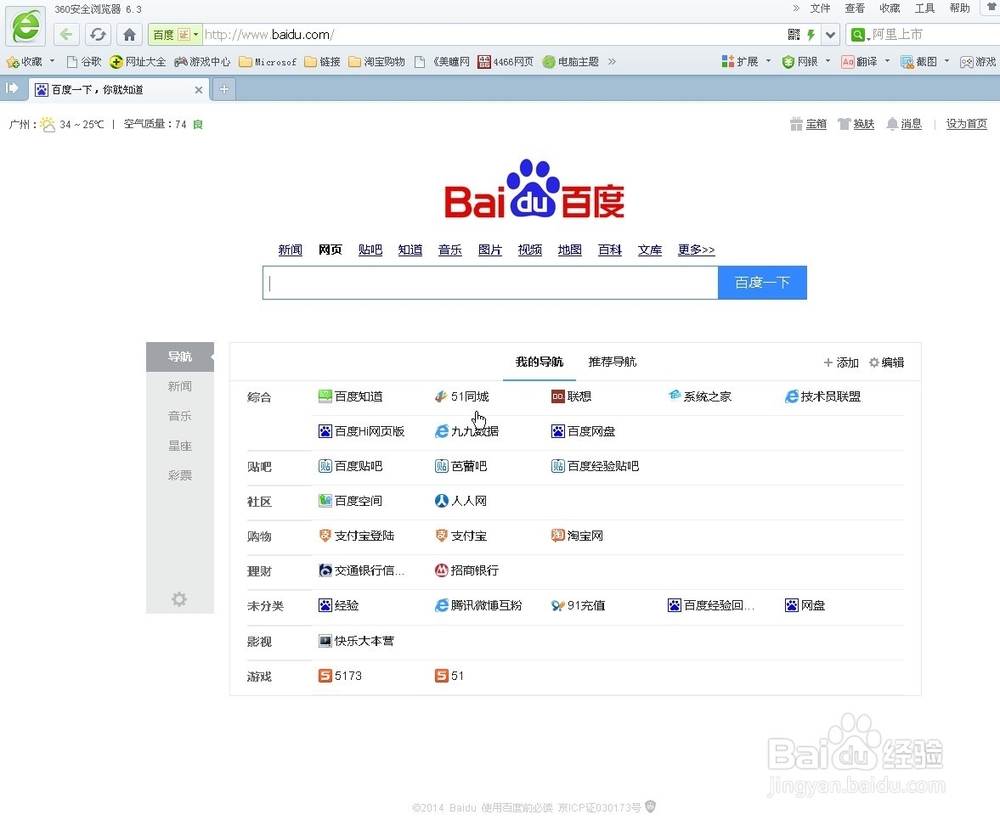Click the QR code icon in address bar
Viewport: 1000px width, 820px height.
coord(793,34)
